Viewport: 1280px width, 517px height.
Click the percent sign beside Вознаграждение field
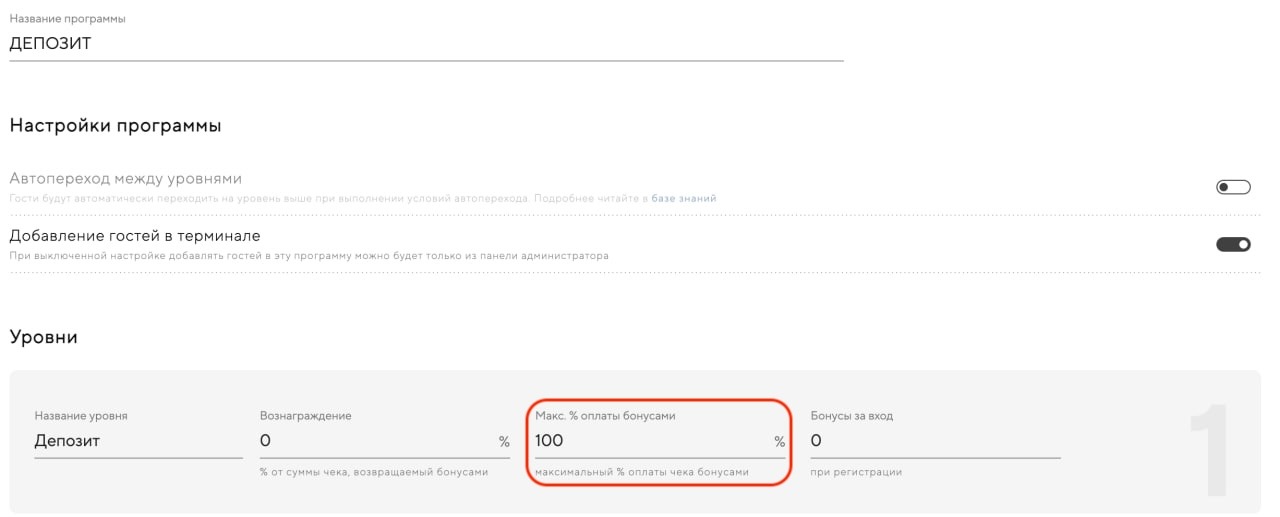point(504,442)
